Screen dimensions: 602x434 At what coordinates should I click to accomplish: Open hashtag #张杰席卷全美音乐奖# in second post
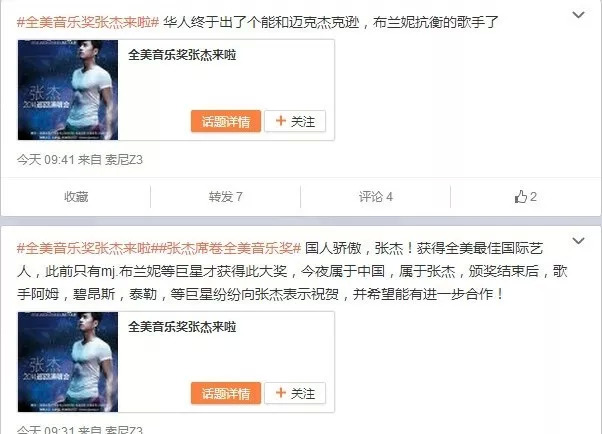tap(230, 248)
